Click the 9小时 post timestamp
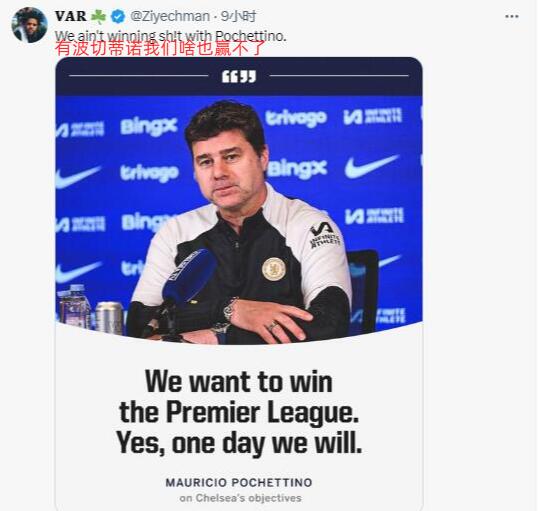The width and height of the screenshot is (539, 511). [x=239, y=16]
